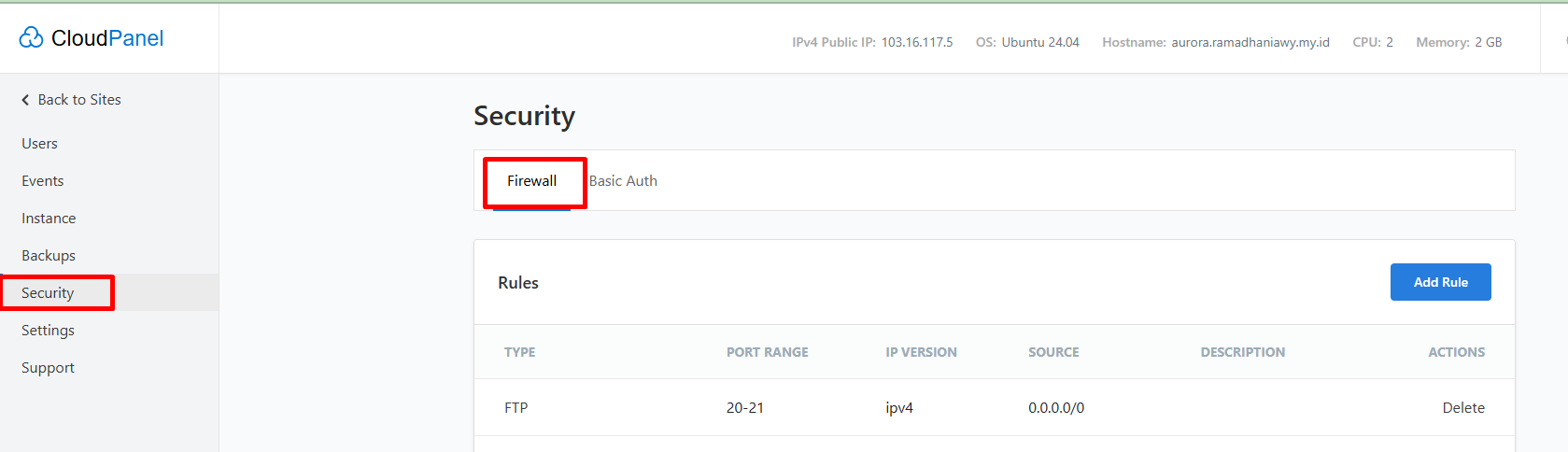
Task: Click the CloudPanel brand name text
Action: (107, 38)
